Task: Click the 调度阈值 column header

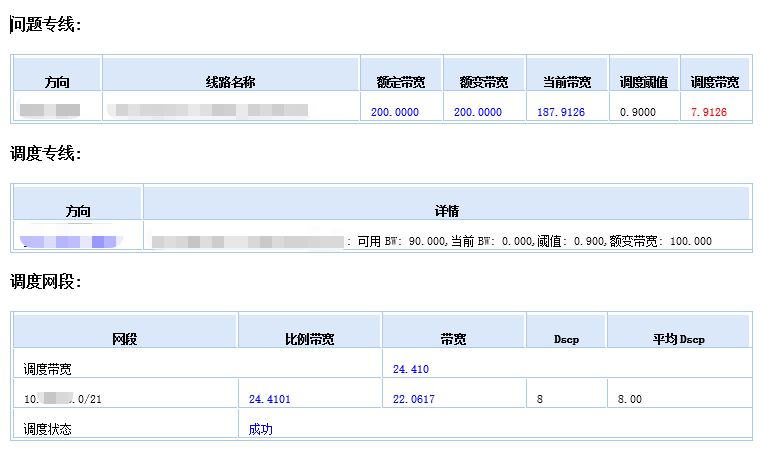Action: [x=644, y=82]
